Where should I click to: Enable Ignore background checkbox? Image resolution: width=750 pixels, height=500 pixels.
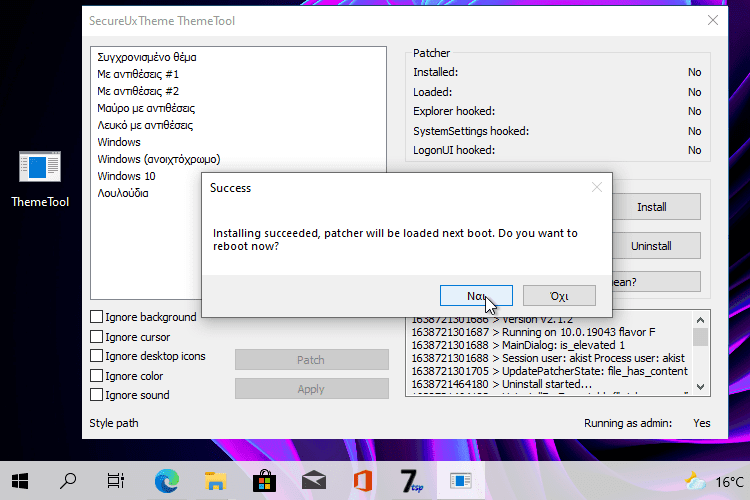pyautogui.click(x=97, y=317)
